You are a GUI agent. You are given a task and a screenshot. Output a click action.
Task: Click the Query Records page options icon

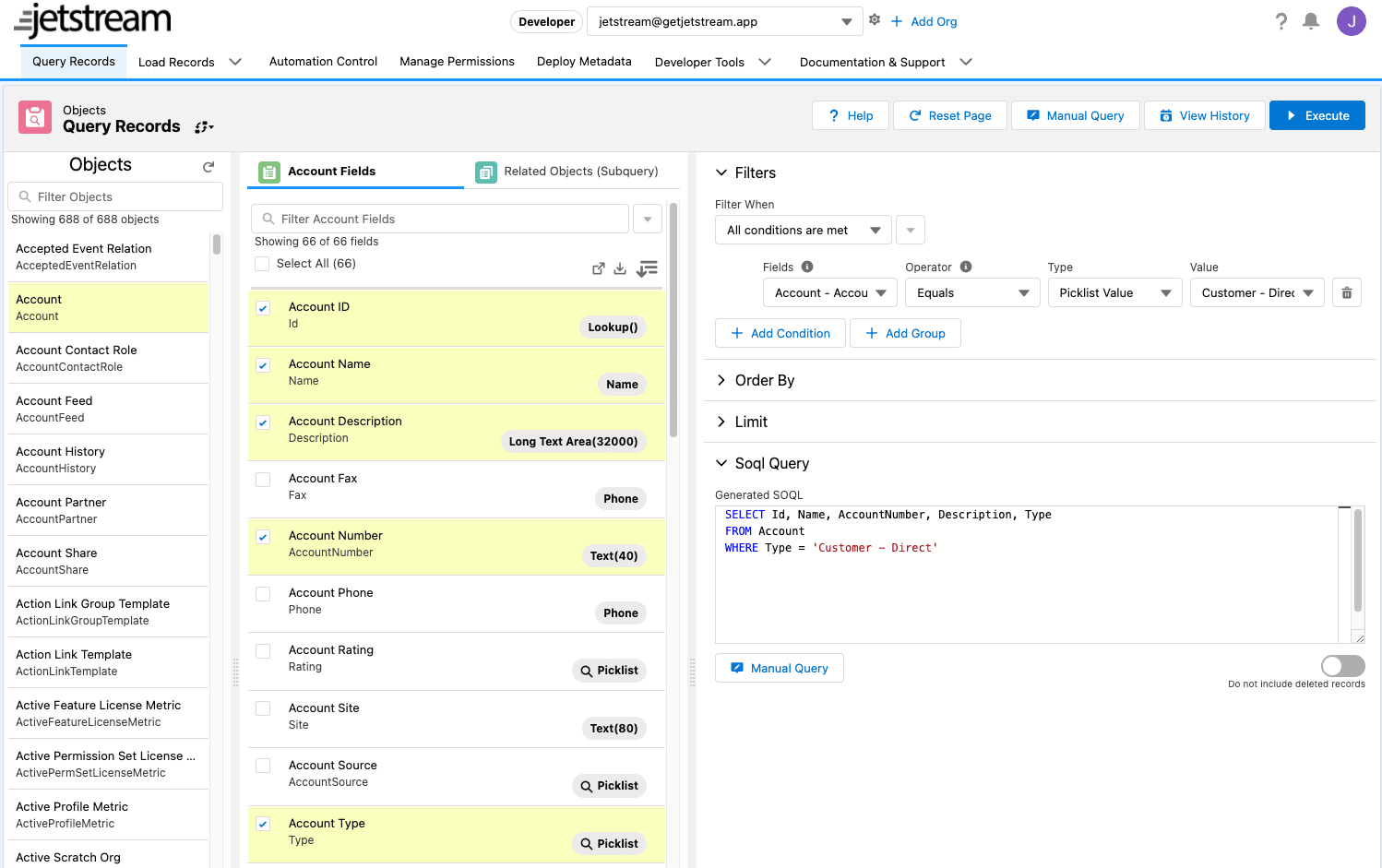204,127
